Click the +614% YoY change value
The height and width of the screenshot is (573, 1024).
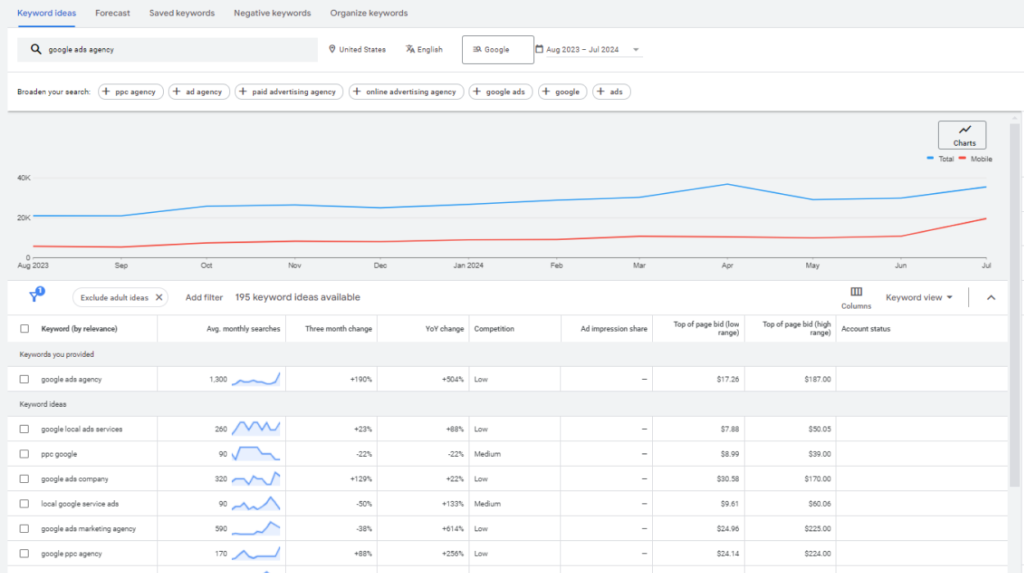[452, 529]
